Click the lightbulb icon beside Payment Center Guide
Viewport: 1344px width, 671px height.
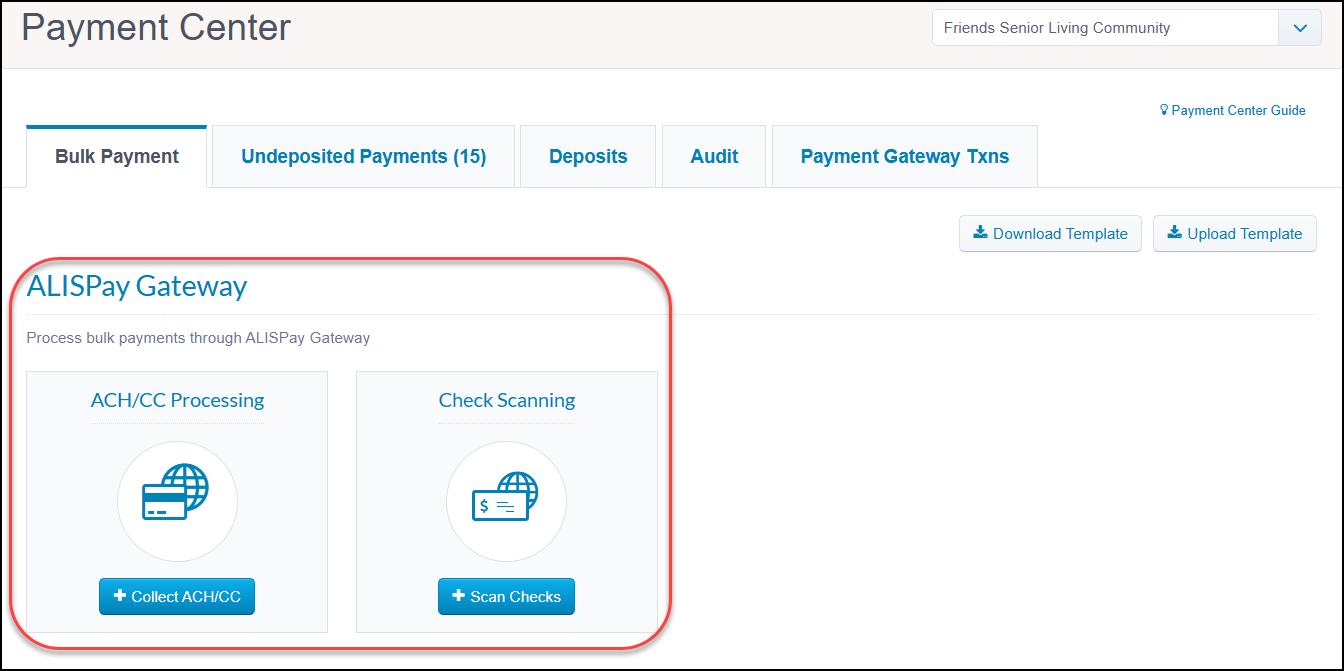click(x=1164, y=110)
